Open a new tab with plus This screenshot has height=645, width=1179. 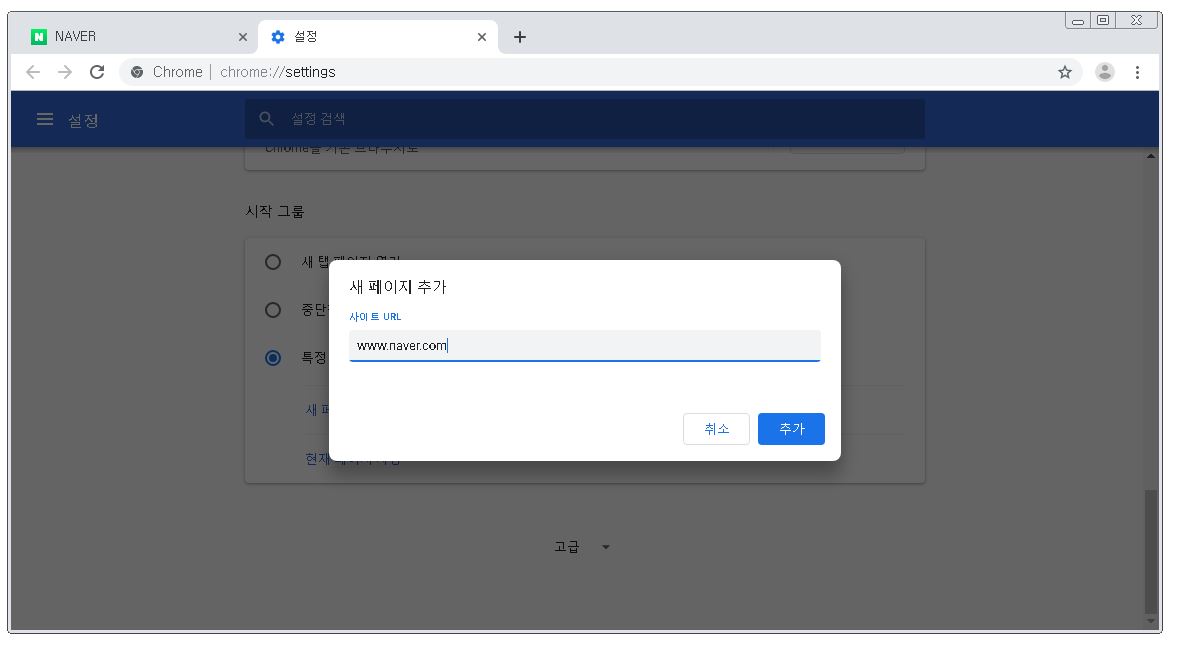click(520, 37)
